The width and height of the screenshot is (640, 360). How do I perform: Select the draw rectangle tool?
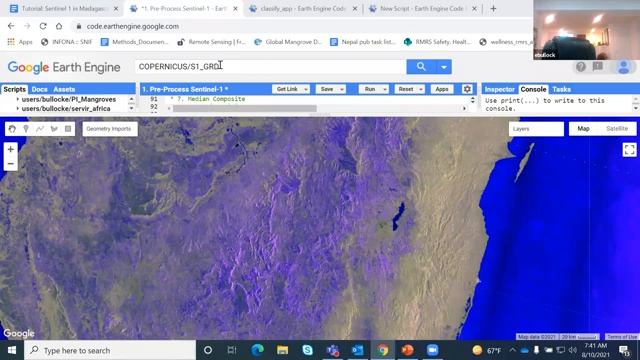pyautogui.click(x=68, y=129)
